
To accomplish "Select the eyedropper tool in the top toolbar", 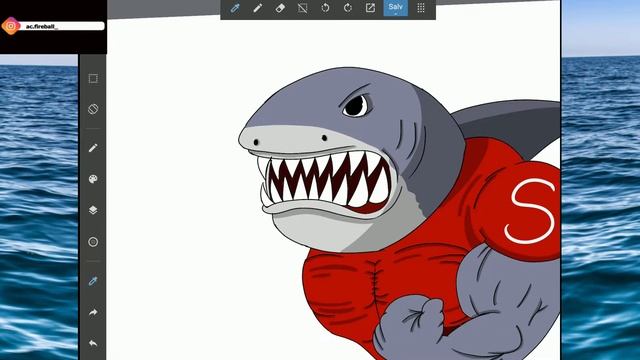I will [235, 8].
